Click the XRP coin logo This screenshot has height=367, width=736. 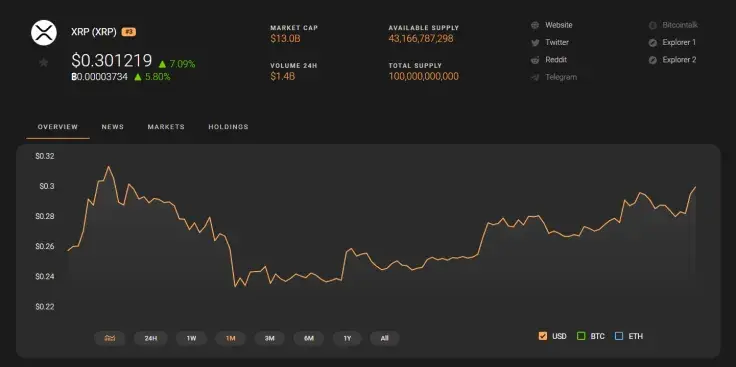[44, 32]
